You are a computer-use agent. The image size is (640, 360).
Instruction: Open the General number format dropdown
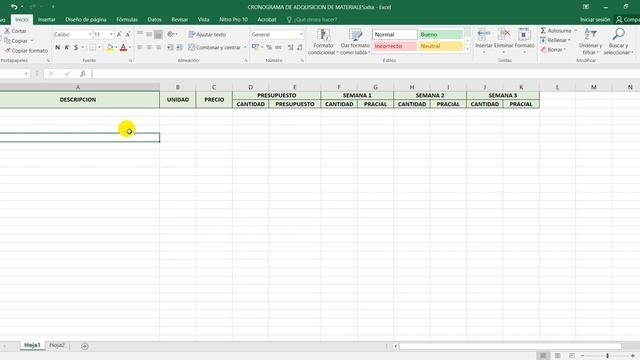point(301,35)
